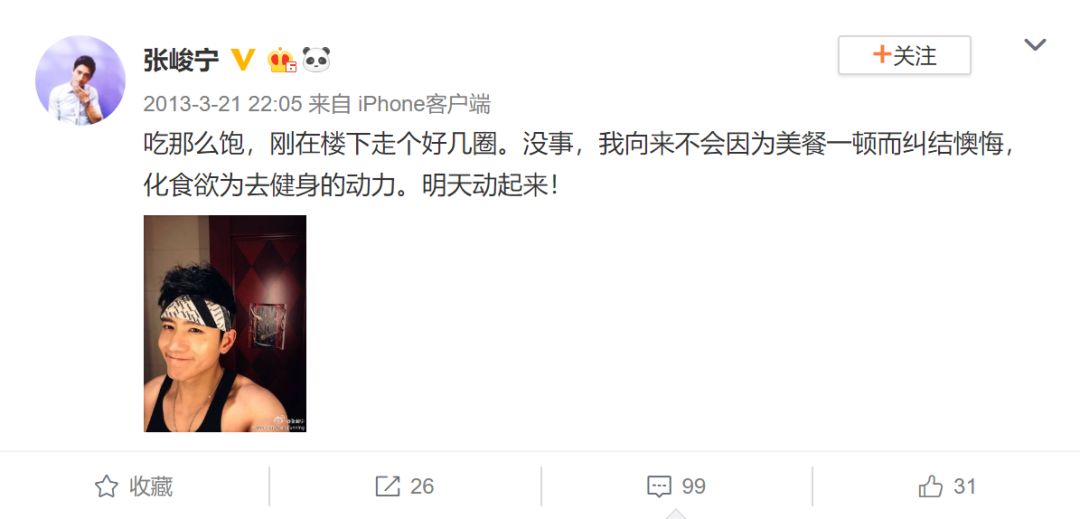The width and height of the screenshot is (1080, 519).
Task: Open the 99 comments list
Action: pyautogui.click(x=694, y=487)
